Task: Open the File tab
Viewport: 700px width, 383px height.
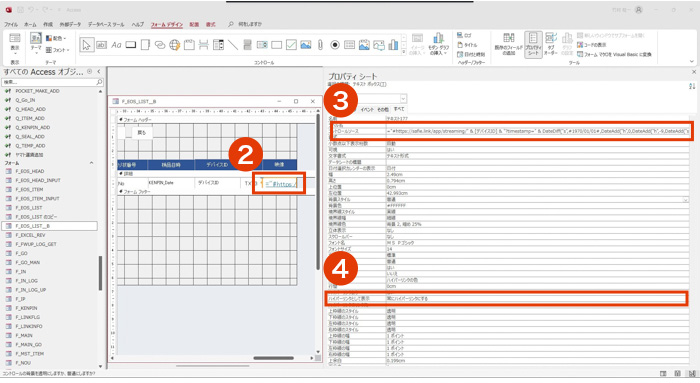Action: click(11, 25)
